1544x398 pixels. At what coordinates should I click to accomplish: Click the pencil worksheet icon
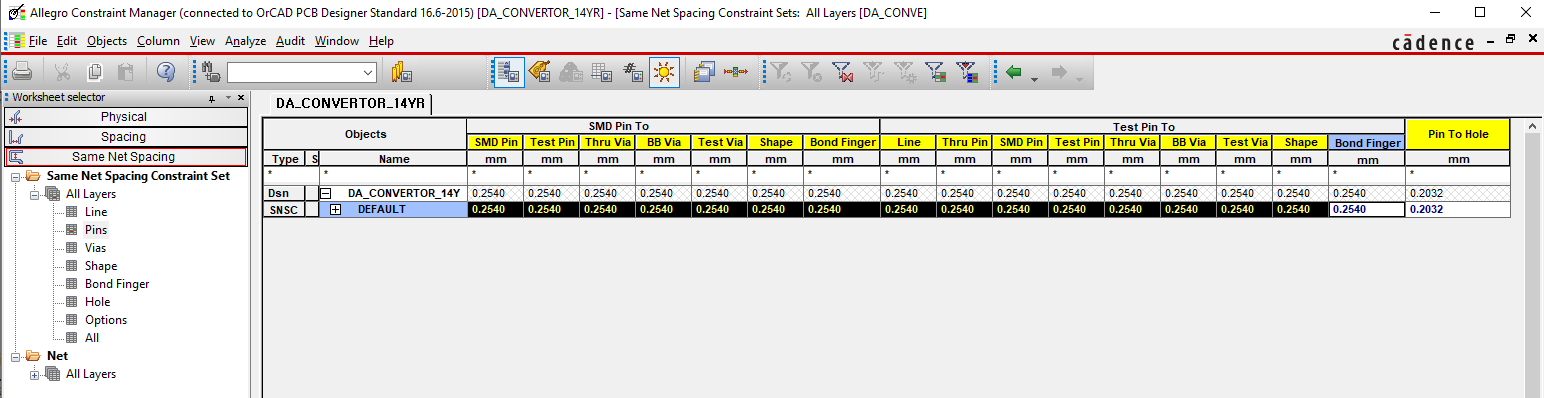click(540, 72)
